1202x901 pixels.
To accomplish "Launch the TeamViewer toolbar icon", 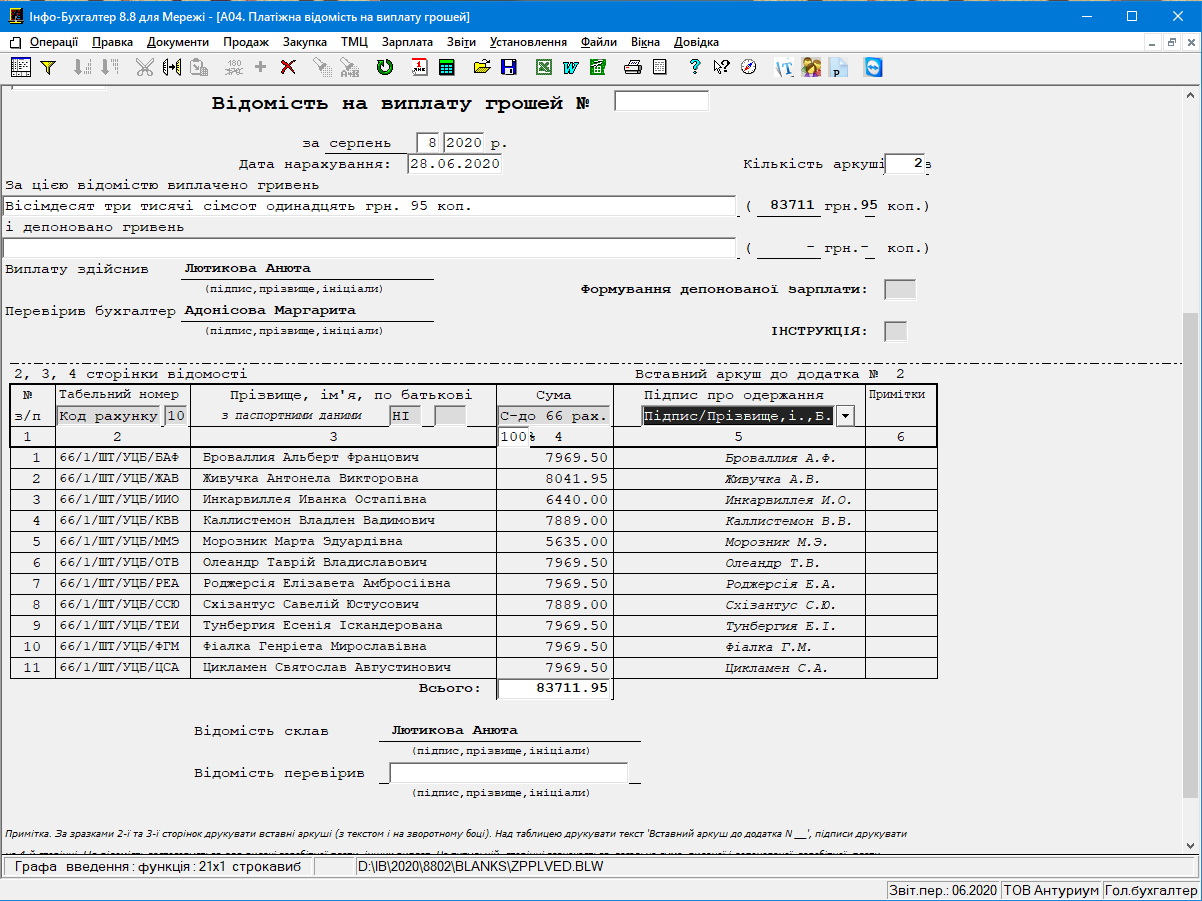I will [x=874, y=67].
